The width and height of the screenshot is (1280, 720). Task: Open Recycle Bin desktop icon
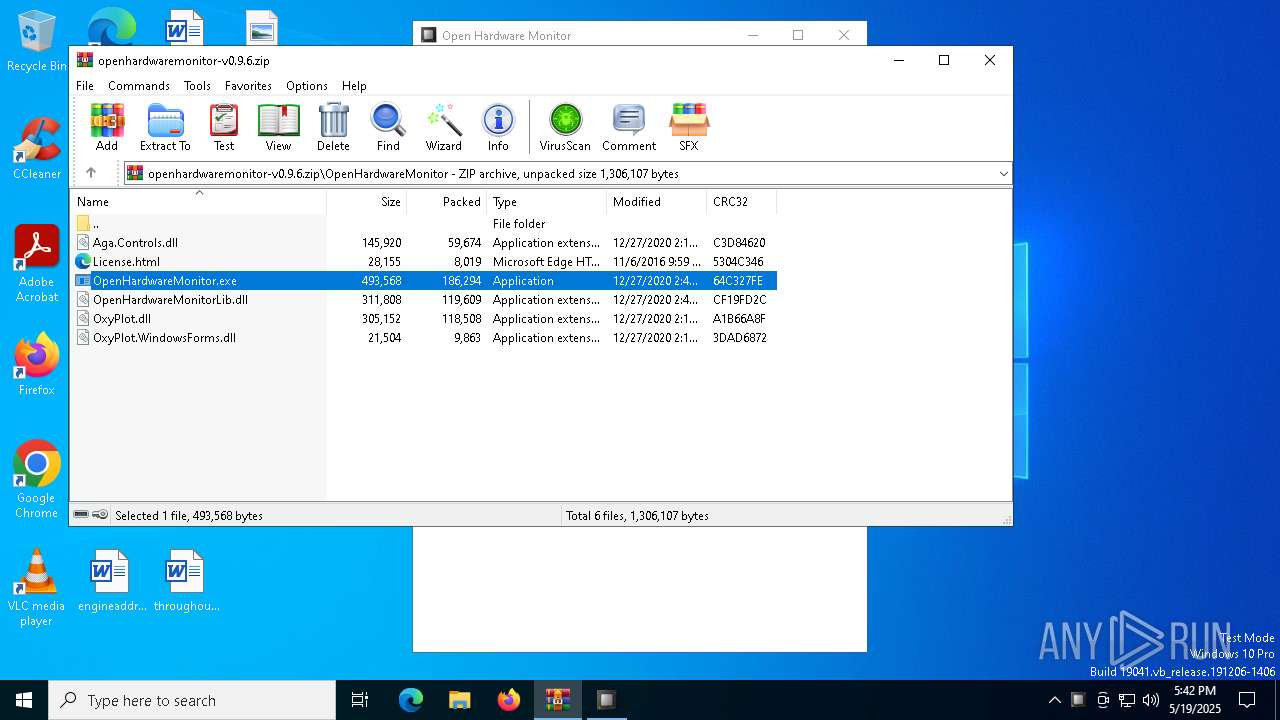click(x=36, y=42)
